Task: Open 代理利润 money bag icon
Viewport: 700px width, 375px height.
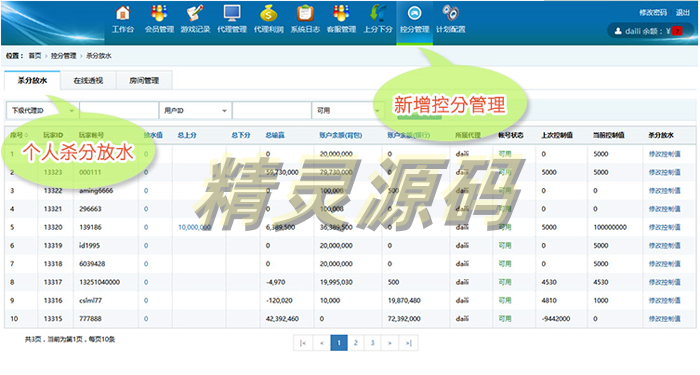Action: [x=269, y=13]
